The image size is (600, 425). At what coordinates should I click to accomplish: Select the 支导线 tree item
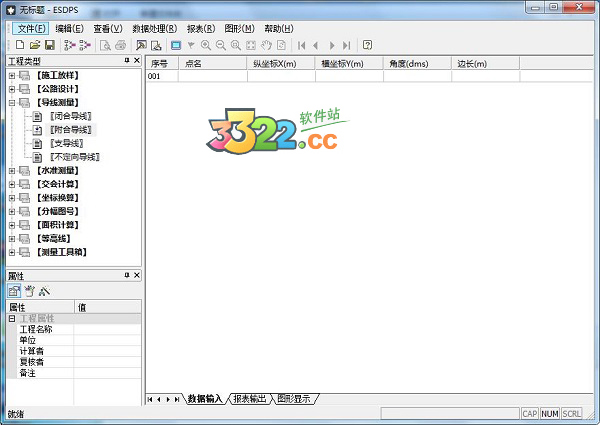pyautogui.click(x=67, y=143)
